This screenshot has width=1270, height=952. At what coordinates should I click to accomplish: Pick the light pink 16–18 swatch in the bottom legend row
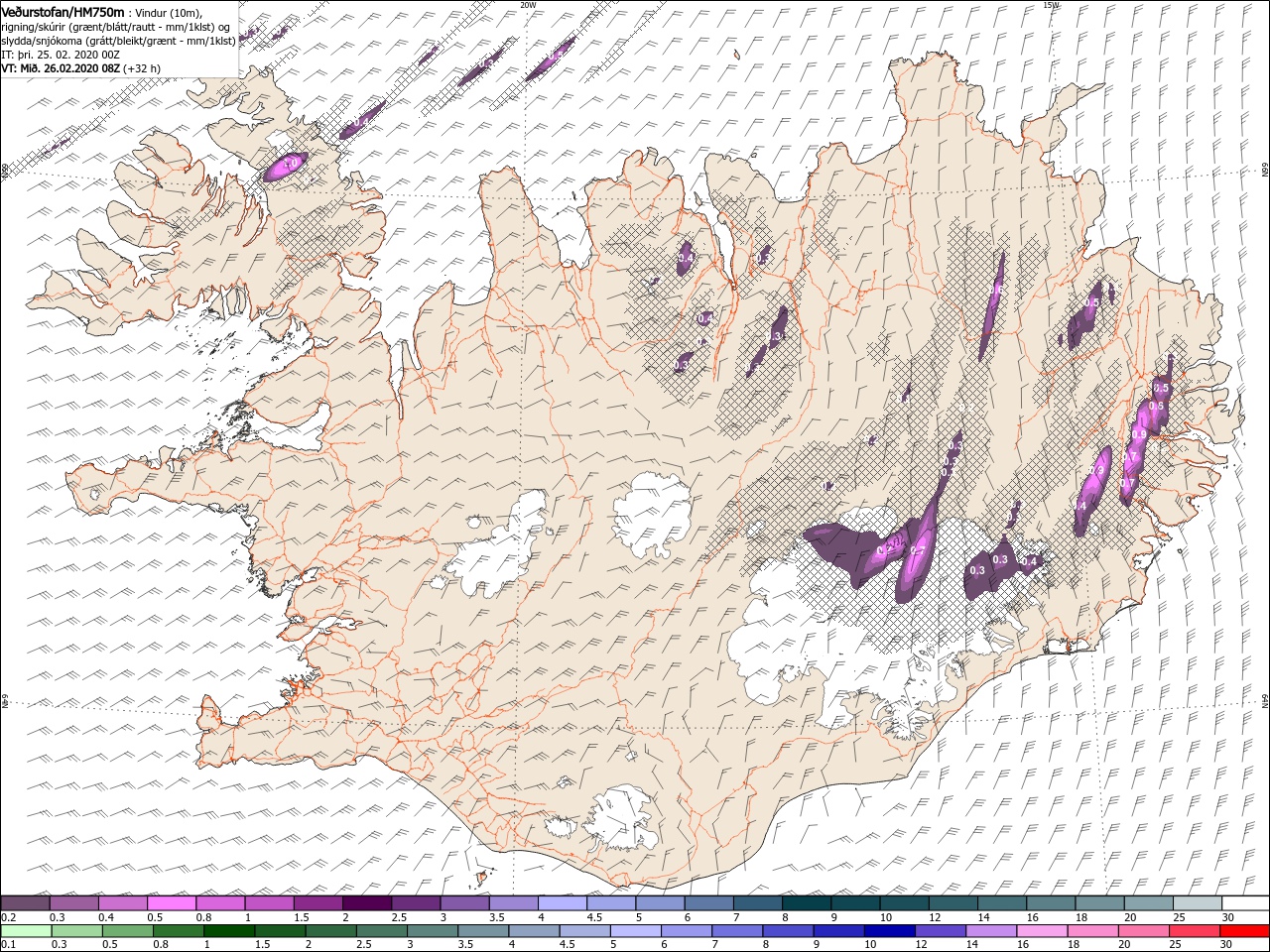coord(1041,931)
